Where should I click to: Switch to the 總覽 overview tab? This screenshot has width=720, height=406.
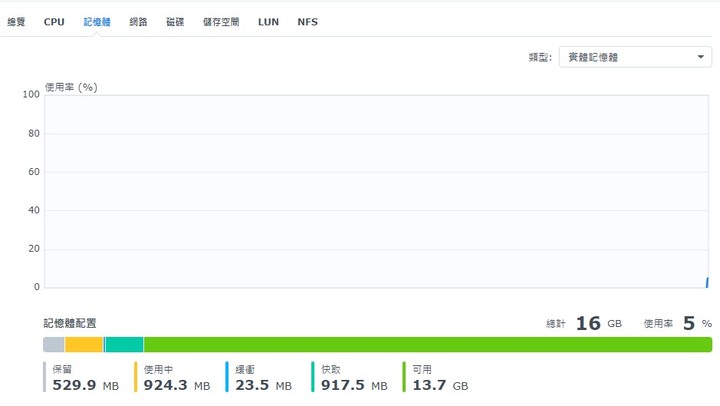[16, 22]
